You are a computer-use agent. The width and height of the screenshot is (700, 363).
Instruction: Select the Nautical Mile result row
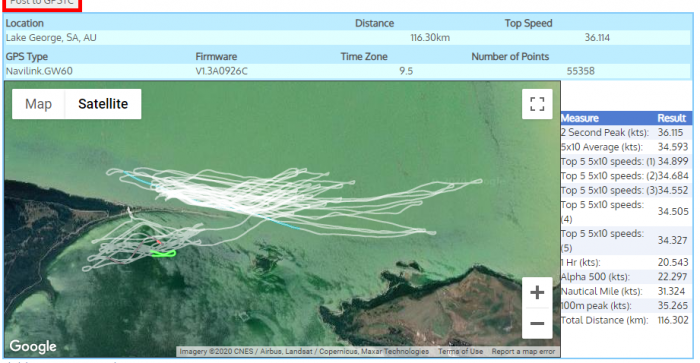[x=626, y=291]
